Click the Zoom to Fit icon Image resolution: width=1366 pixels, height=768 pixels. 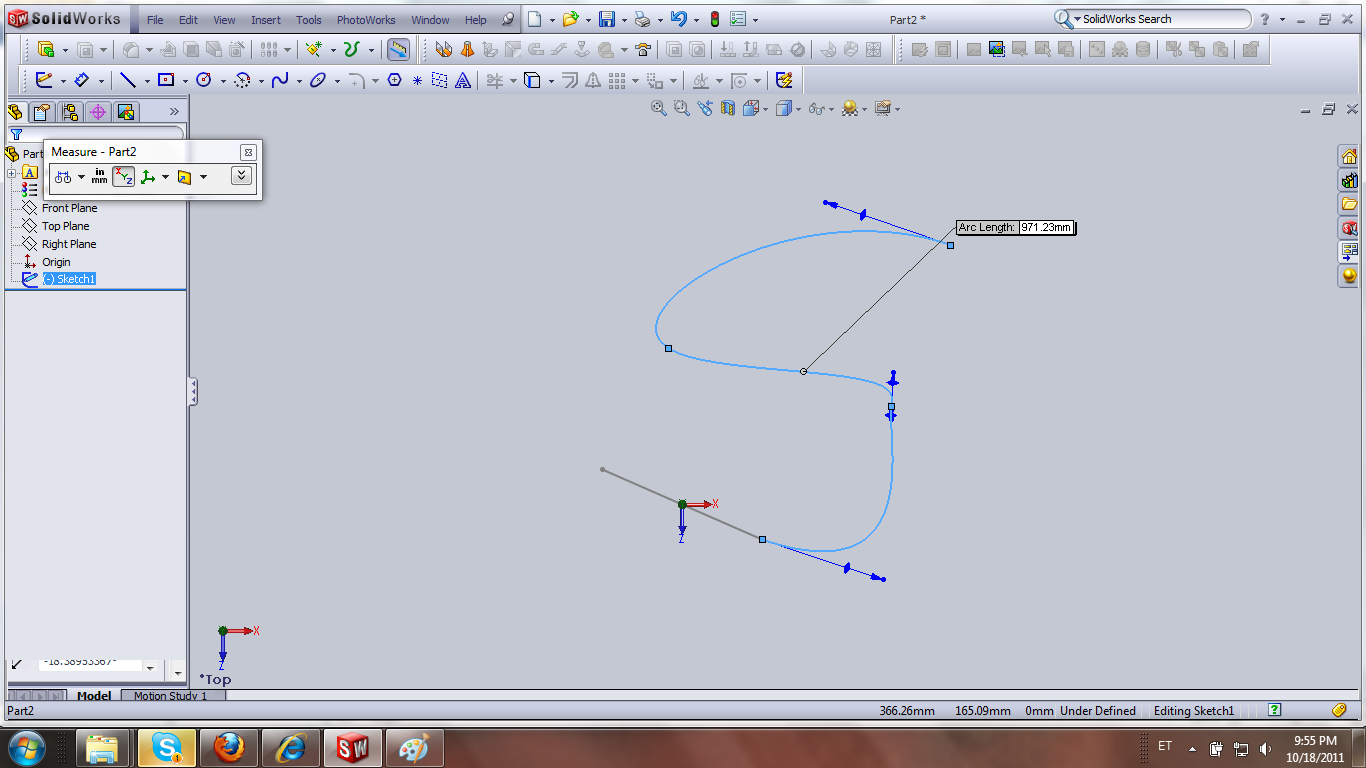point(657,108)
